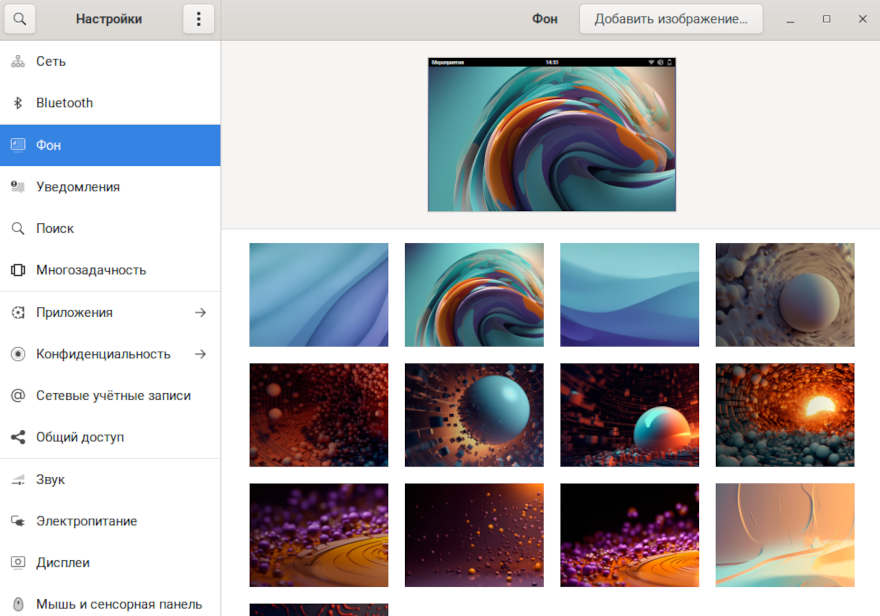Screen dimensions: 880x616
Task: Click the Электропитание power icon
Action: 17,521
